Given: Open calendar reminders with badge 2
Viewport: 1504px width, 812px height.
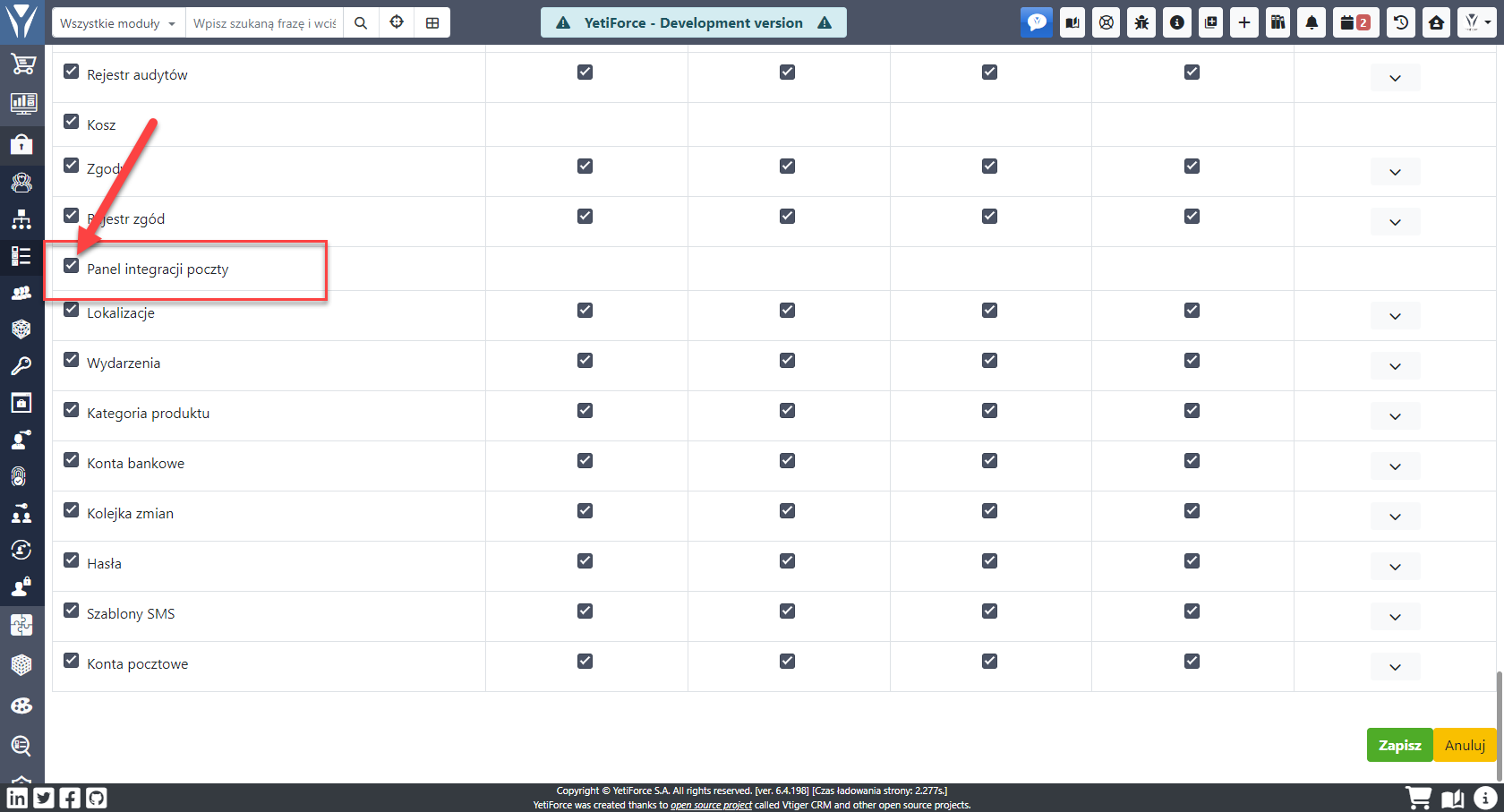Looking at the screenshot, I should [1355, 22].
